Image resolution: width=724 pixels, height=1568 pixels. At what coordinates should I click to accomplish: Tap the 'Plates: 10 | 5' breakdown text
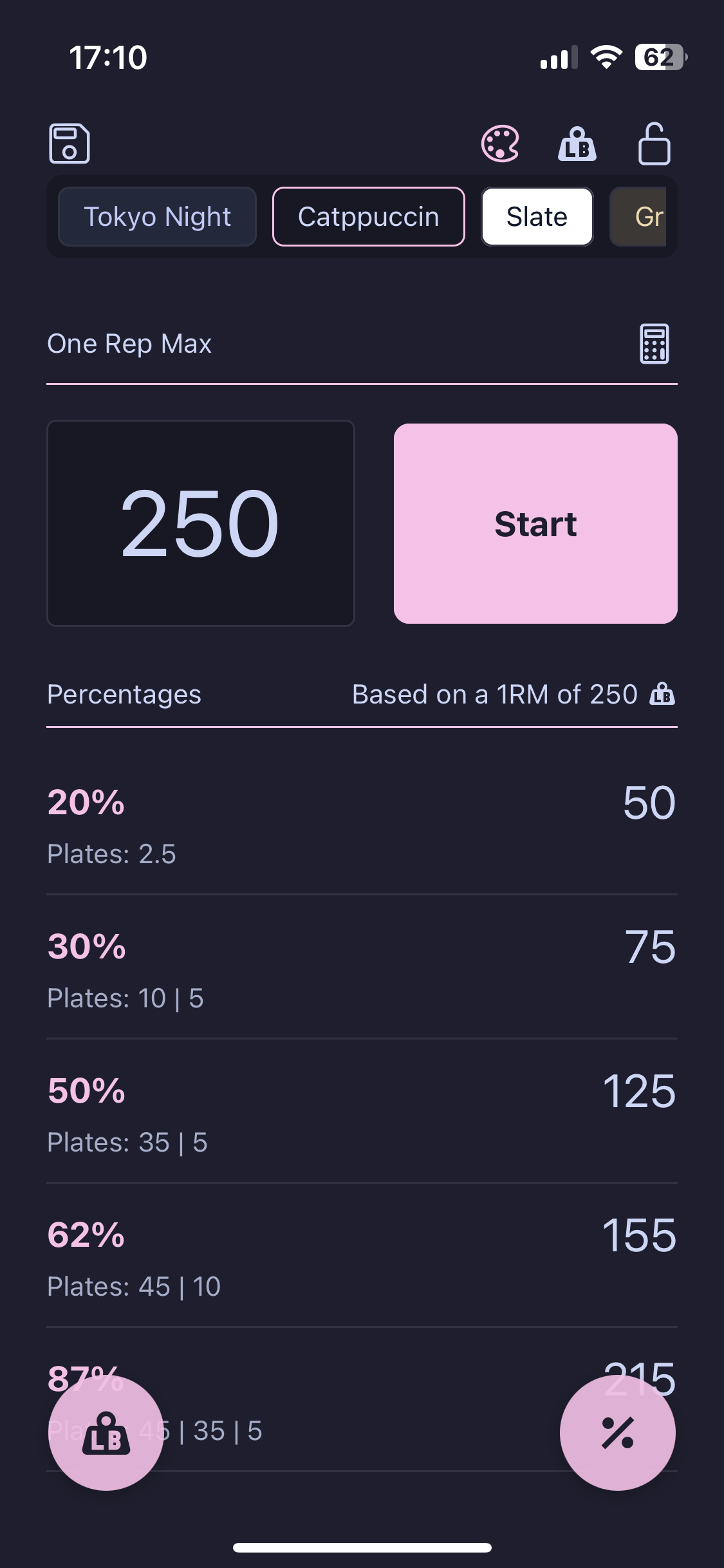coord(126,998)
